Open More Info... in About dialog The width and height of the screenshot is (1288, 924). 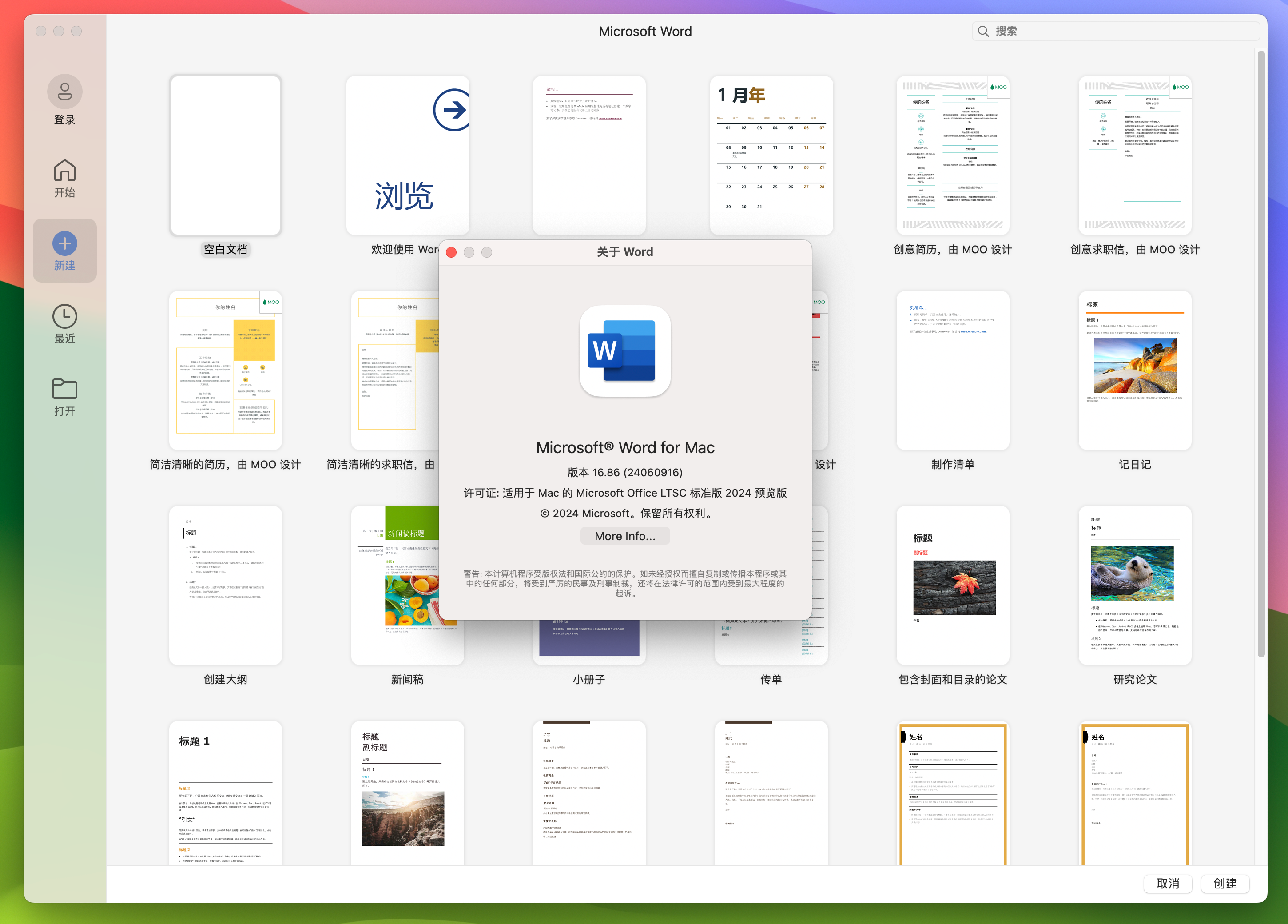tap(625, 536)
